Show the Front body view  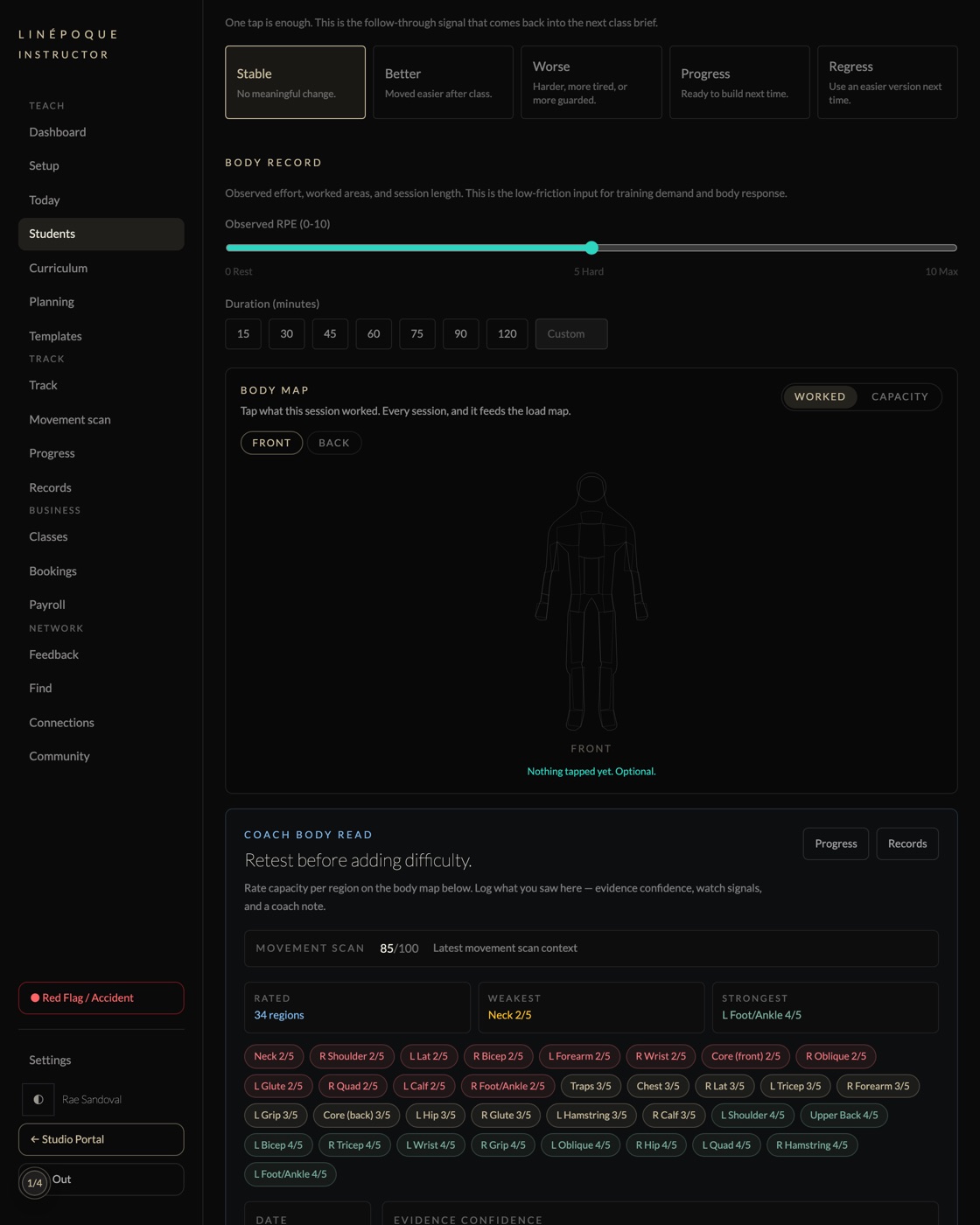[271, 443]
